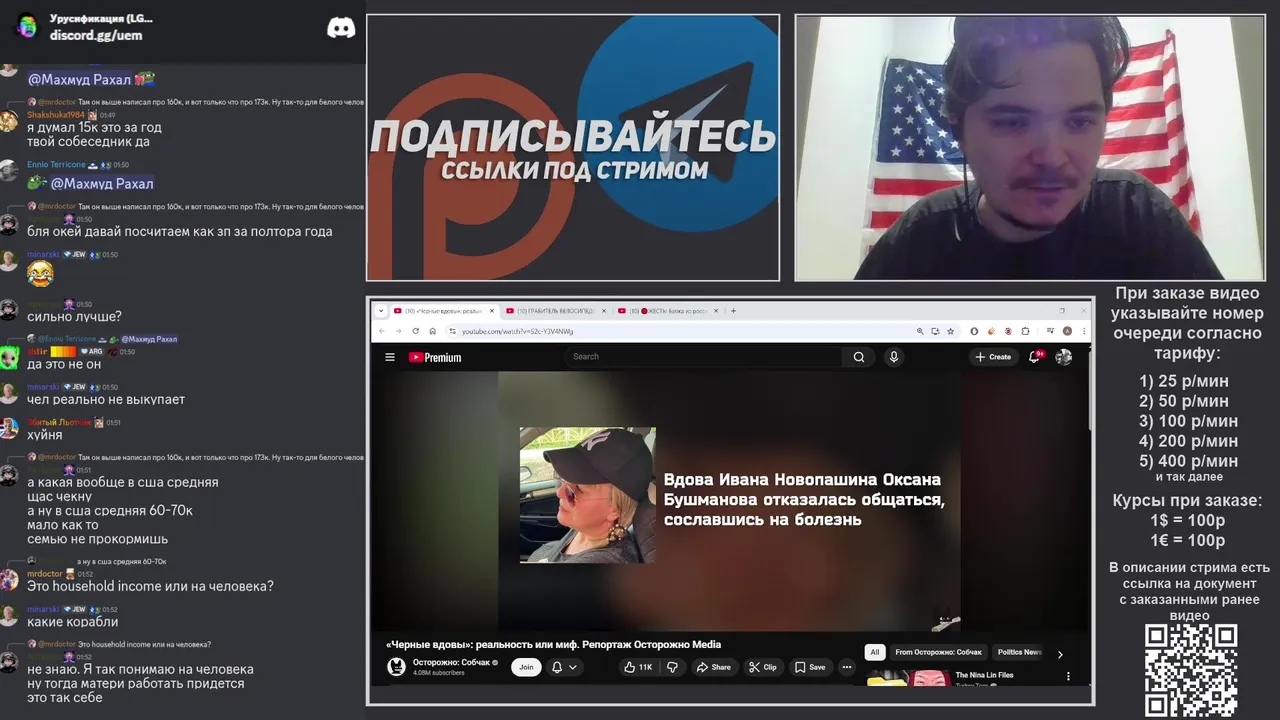Open the YouTube account avatar menu
The image size is (1280, 720).
(x=1064, y=357)
